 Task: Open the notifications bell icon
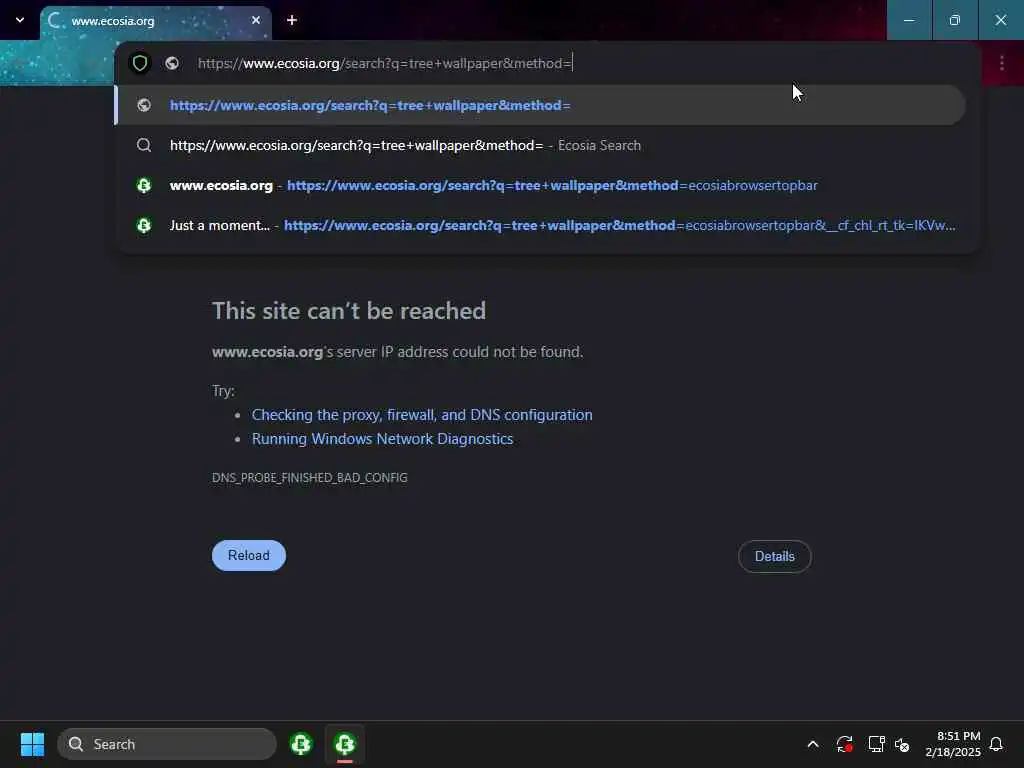[x=996, y=744]
